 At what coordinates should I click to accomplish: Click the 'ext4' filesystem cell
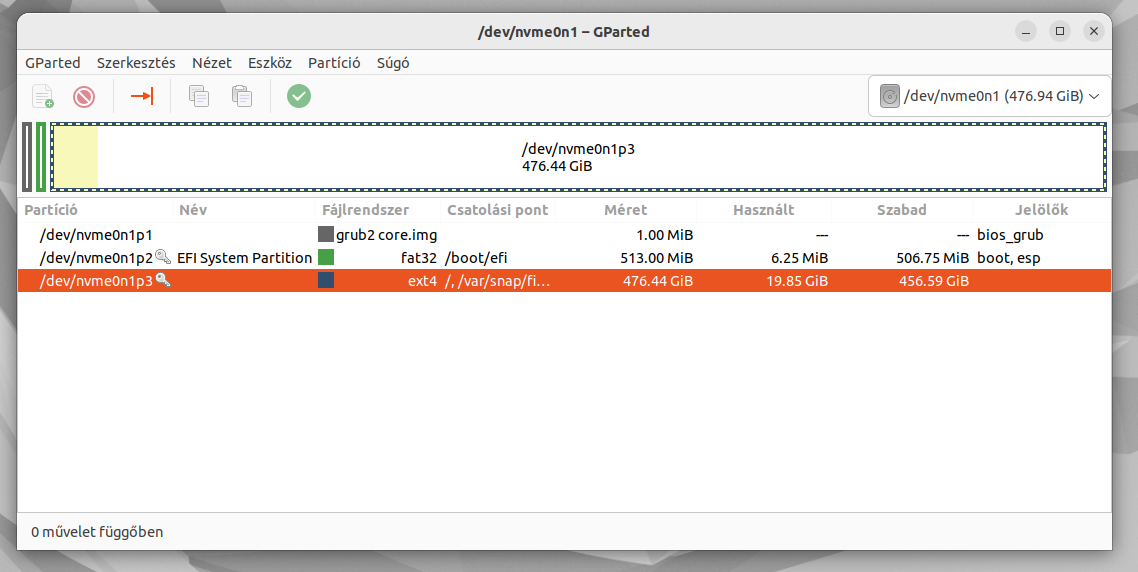pos(422,281)
